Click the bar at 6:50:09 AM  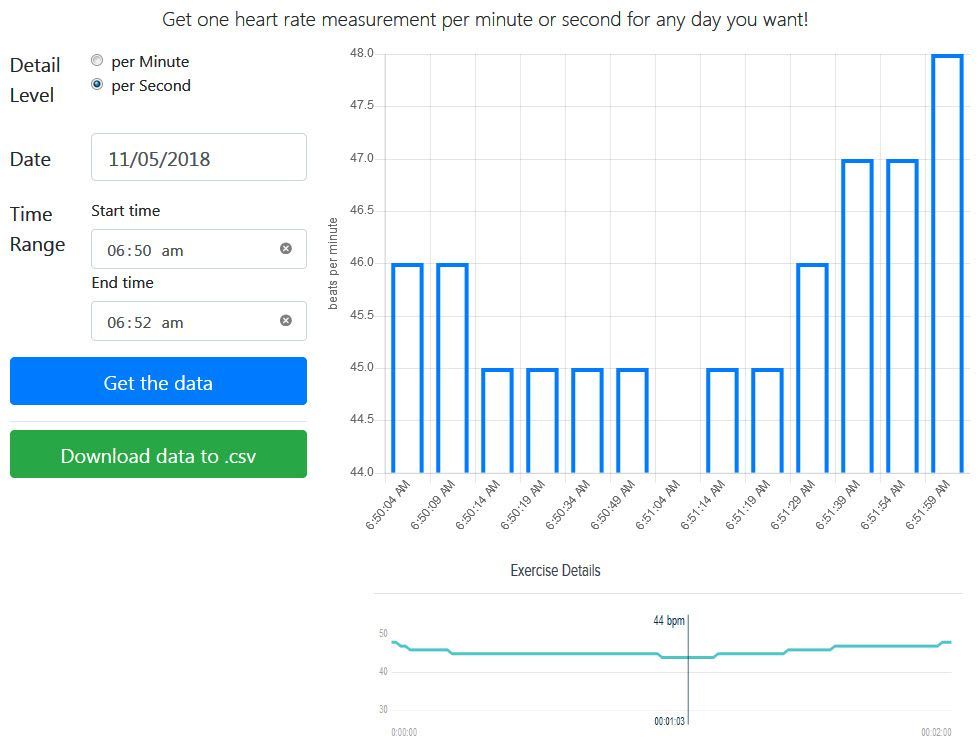tap(452, 368)
